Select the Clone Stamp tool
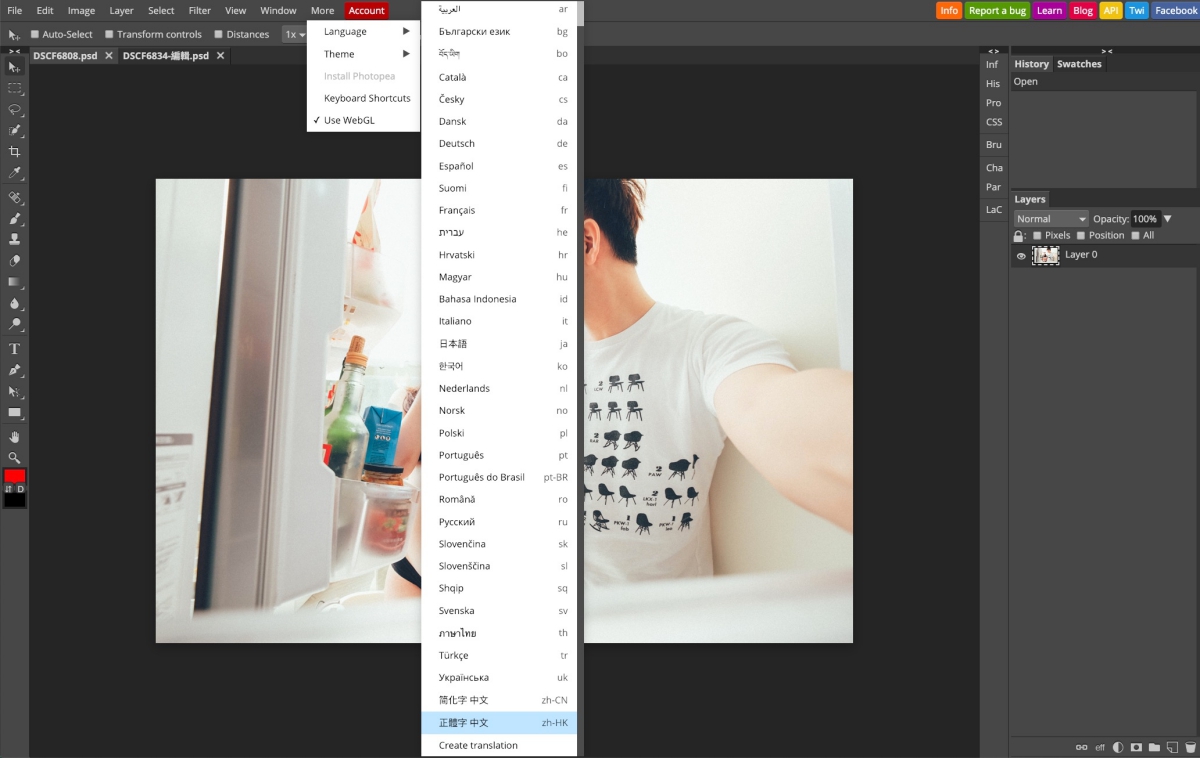Screen dimensions: 1200x758 pos(14,239)
